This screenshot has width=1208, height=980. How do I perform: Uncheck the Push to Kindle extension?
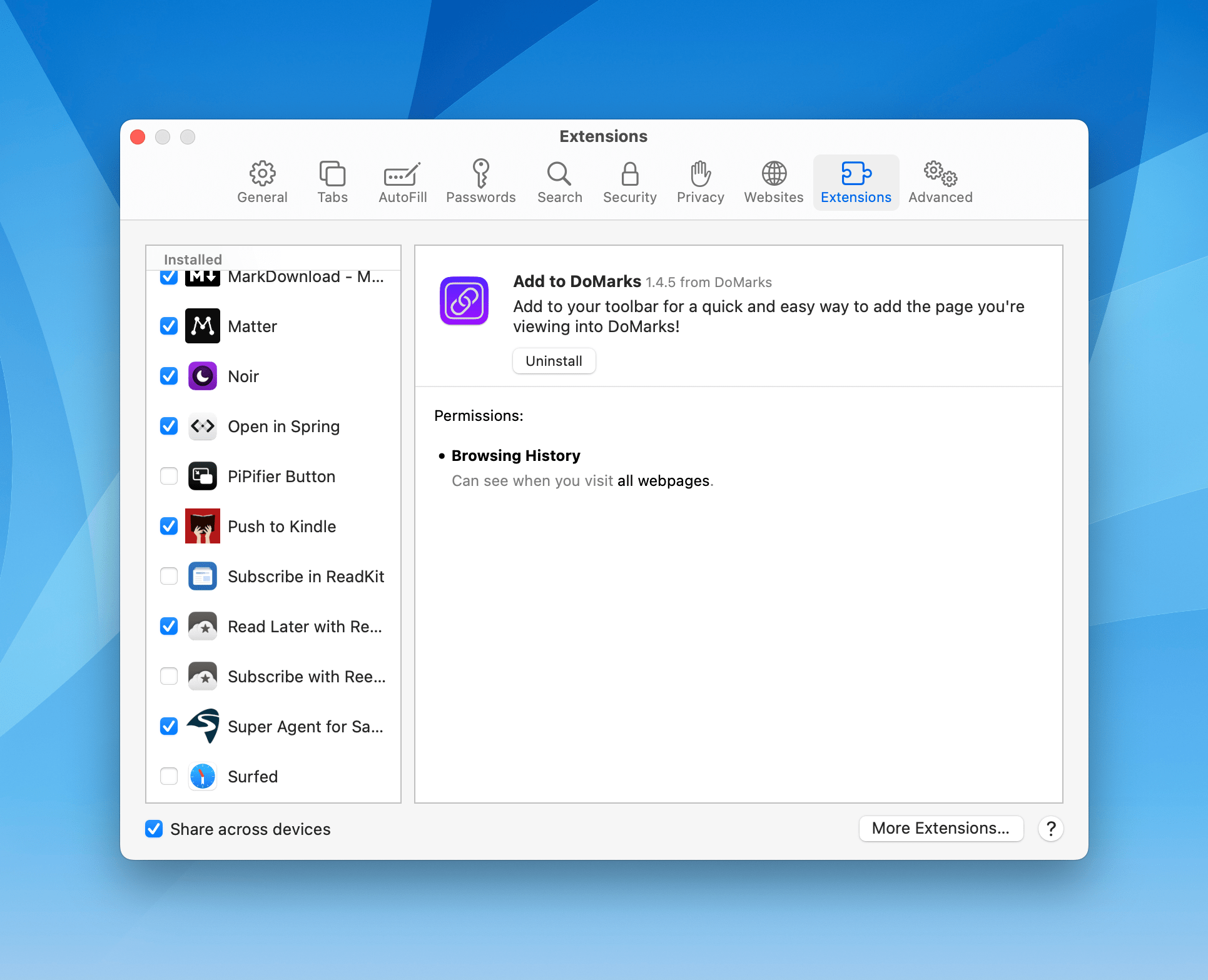click(169, 526)
